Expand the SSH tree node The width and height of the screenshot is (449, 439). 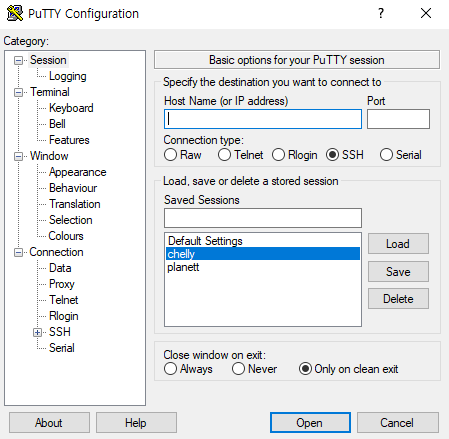pyautogui.click(x=37, y=332)
